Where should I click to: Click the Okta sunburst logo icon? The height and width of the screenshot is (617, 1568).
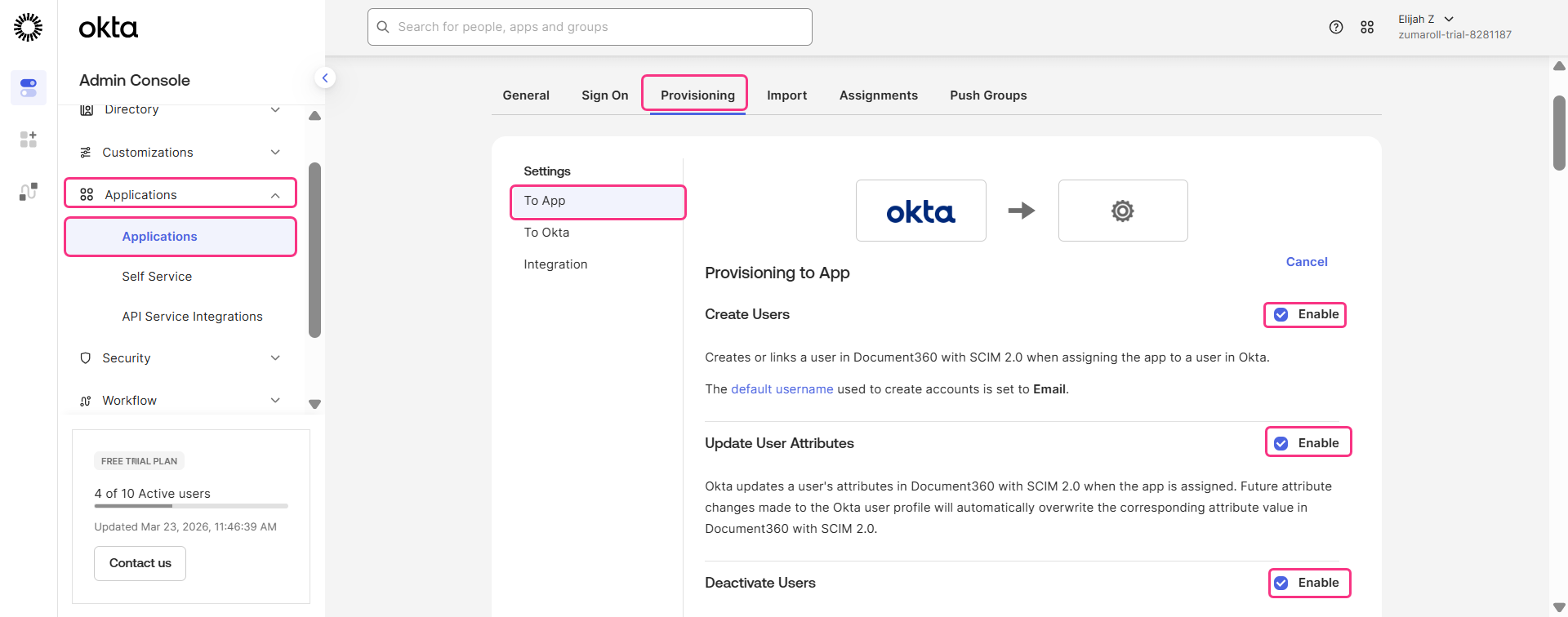click(29, 27)
